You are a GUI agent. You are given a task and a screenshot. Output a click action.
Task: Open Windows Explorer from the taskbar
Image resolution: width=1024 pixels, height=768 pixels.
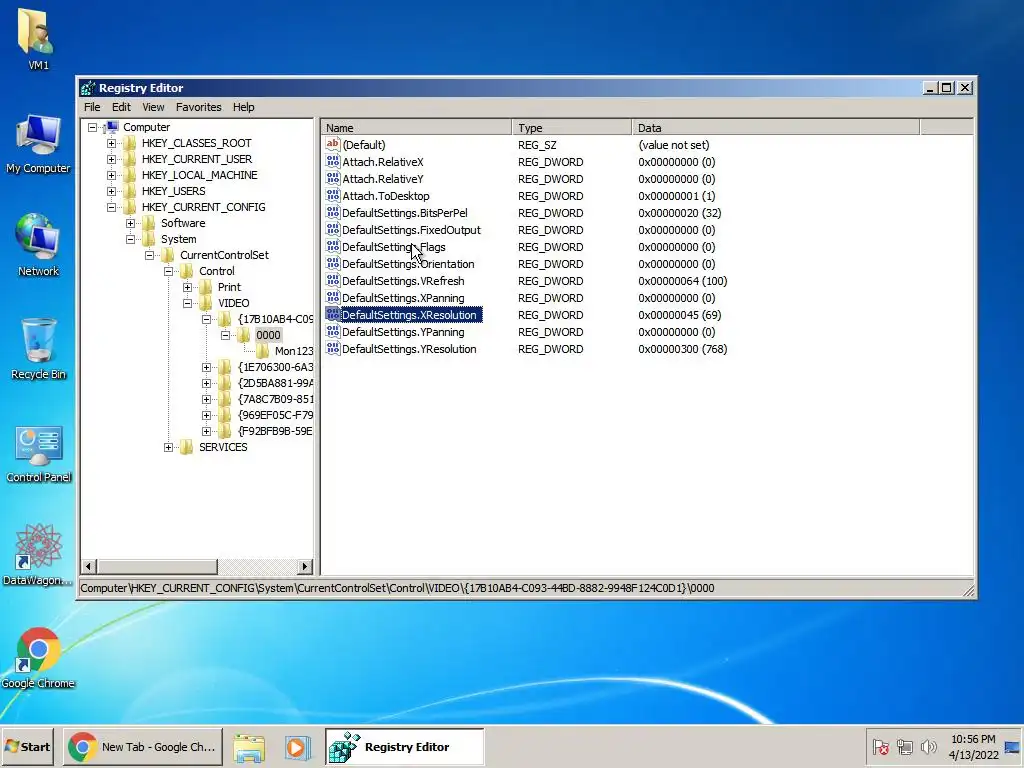[249, 747]
